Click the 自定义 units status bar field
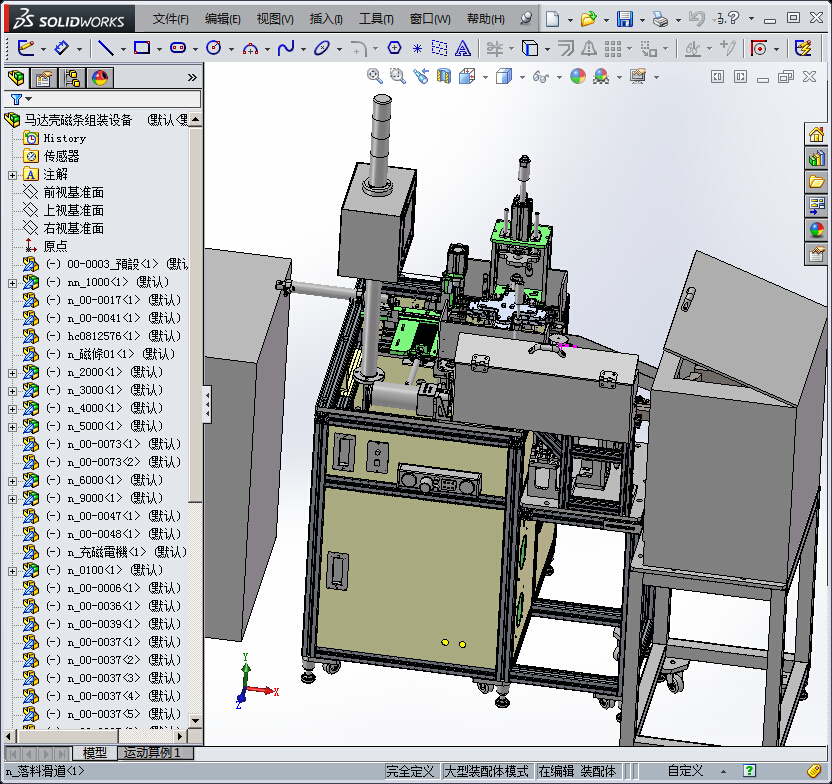The width and height of the screenshot is (832, 784). (x=685, y=771)
